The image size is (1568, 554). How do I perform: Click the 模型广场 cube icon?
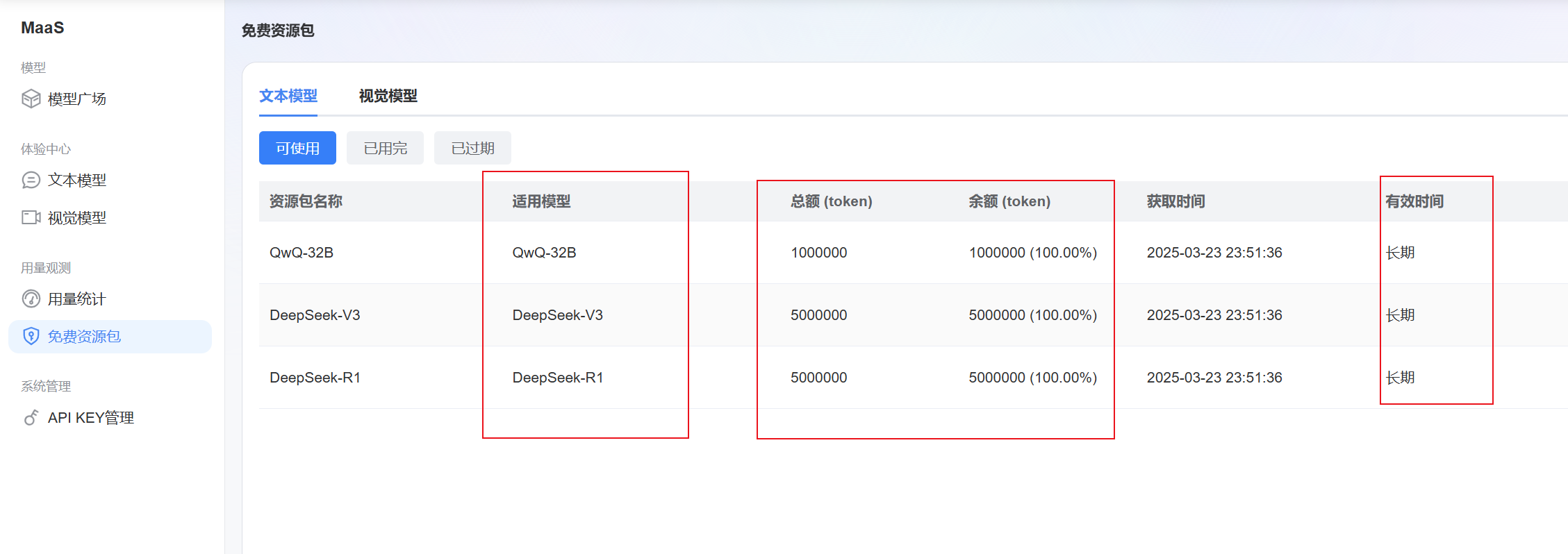click(x=31, y=99)
